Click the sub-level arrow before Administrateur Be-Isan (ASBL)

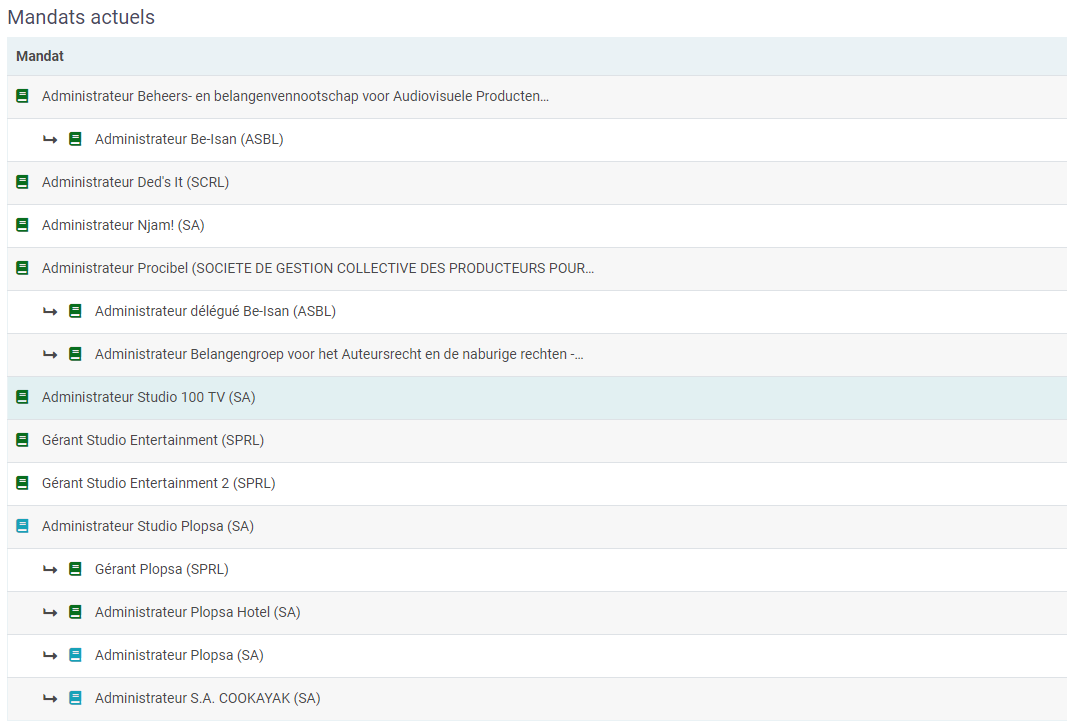[x=50, y=140]
